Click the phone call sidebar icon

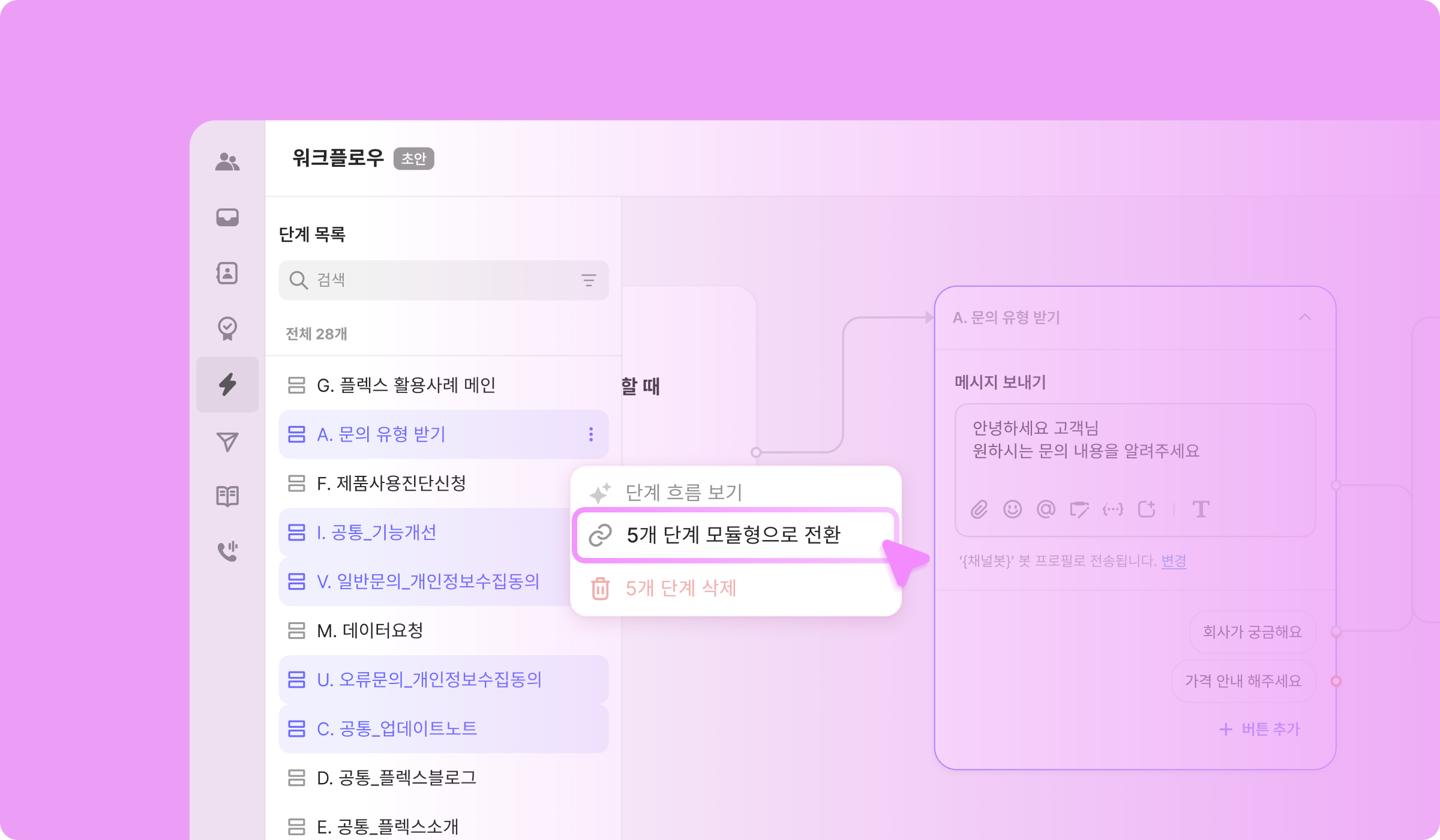click(x=227, y=551)
